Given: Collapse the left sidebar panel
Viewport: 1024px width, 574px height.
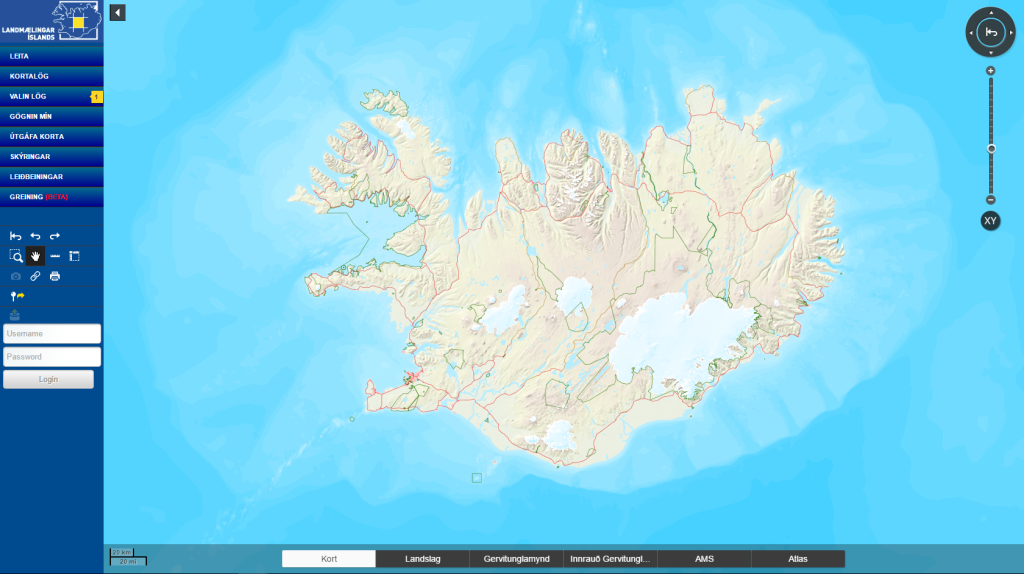Looking at the screenshot, I should 117,13.
